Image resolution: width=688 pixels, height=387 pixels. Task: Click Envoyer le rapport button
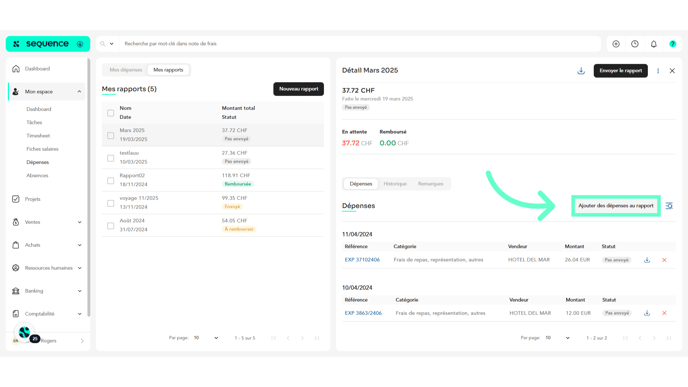point(620,71)
